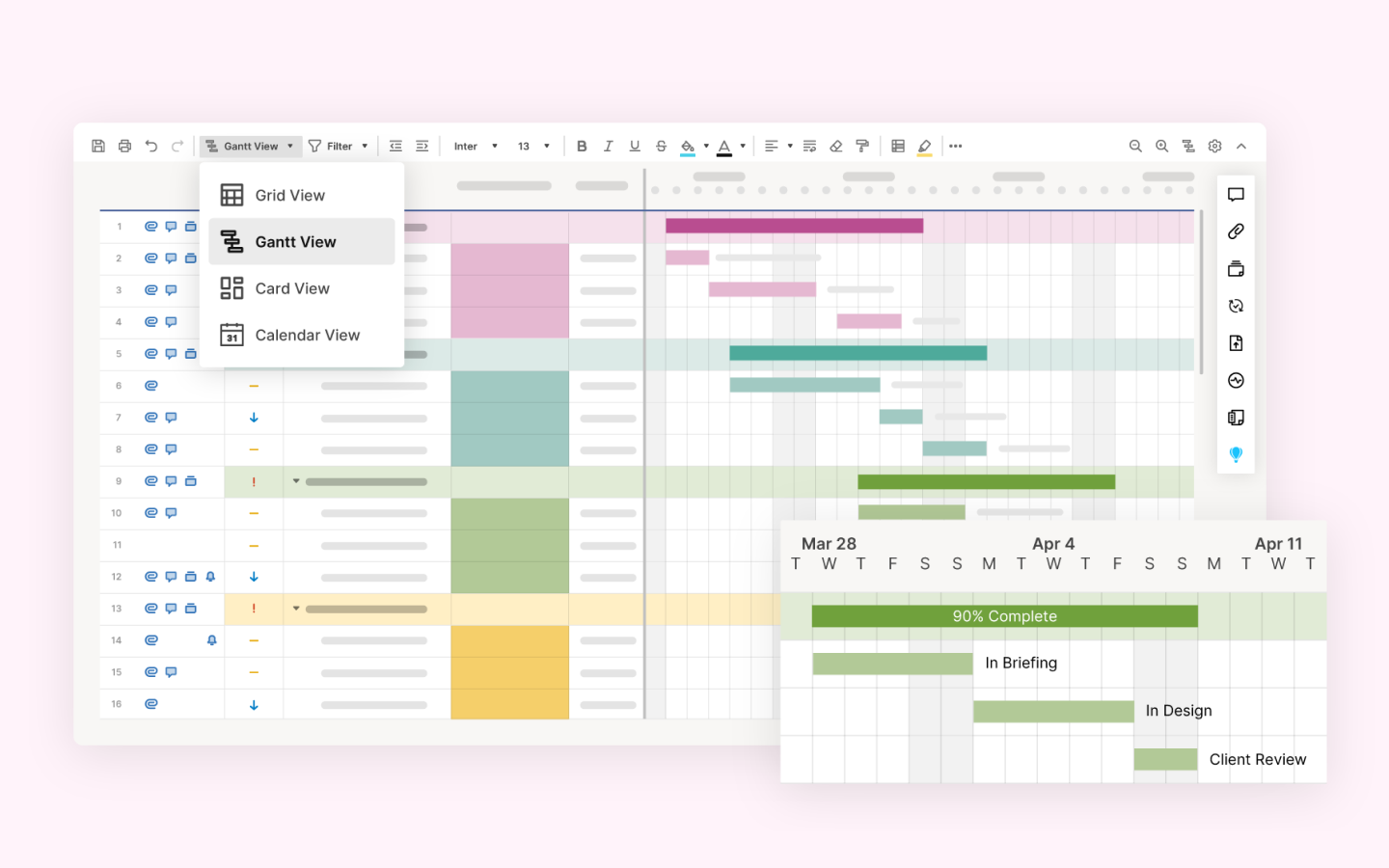
Task: Open the Filter dropdown
Action: [x=340, y=146]
